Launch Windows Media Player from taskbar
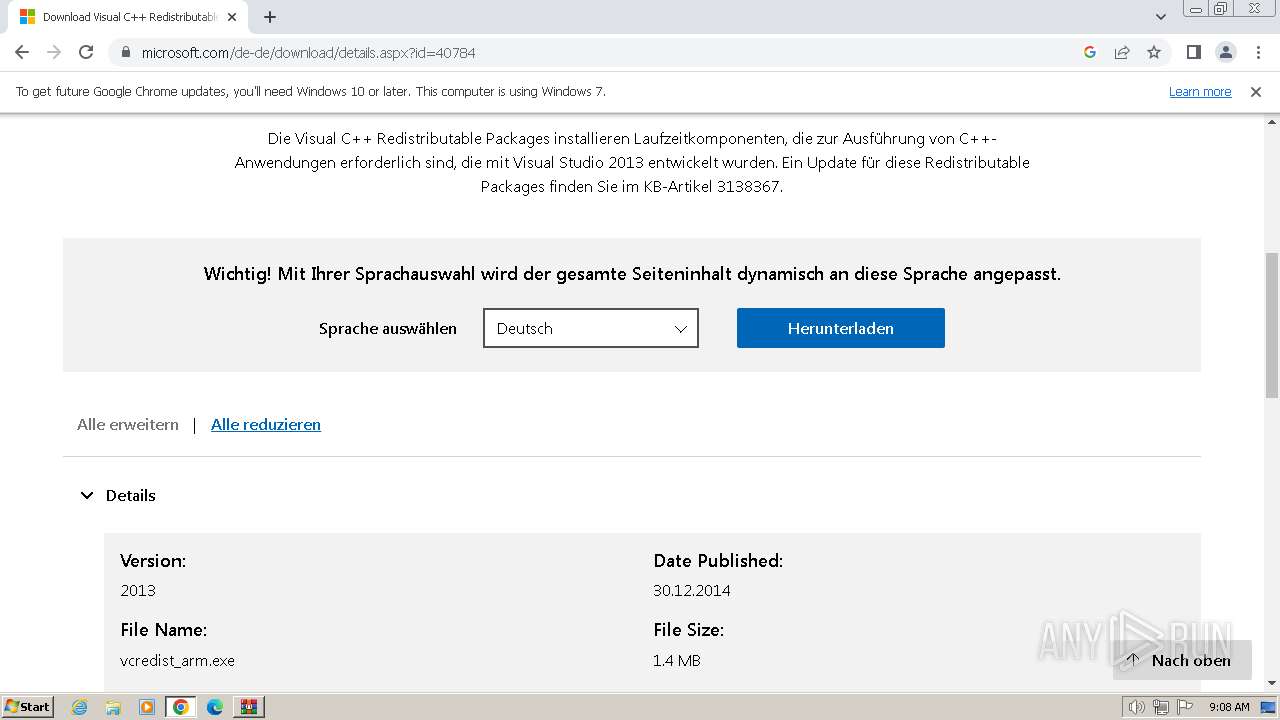The width and height of the screenshot is (1280, 720). (147, 707)
